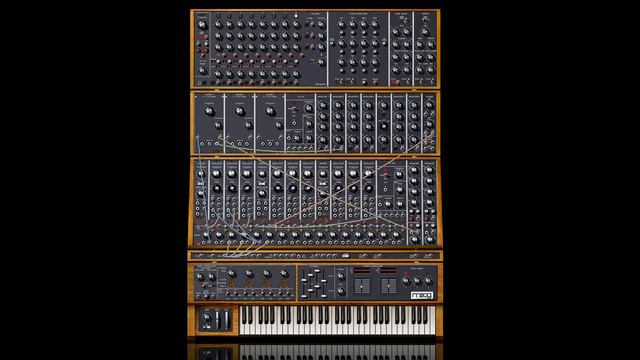640x360 pixels.
Task: Flip white rocker switch in first lower-cabinet module
Action: coord(201,184)
